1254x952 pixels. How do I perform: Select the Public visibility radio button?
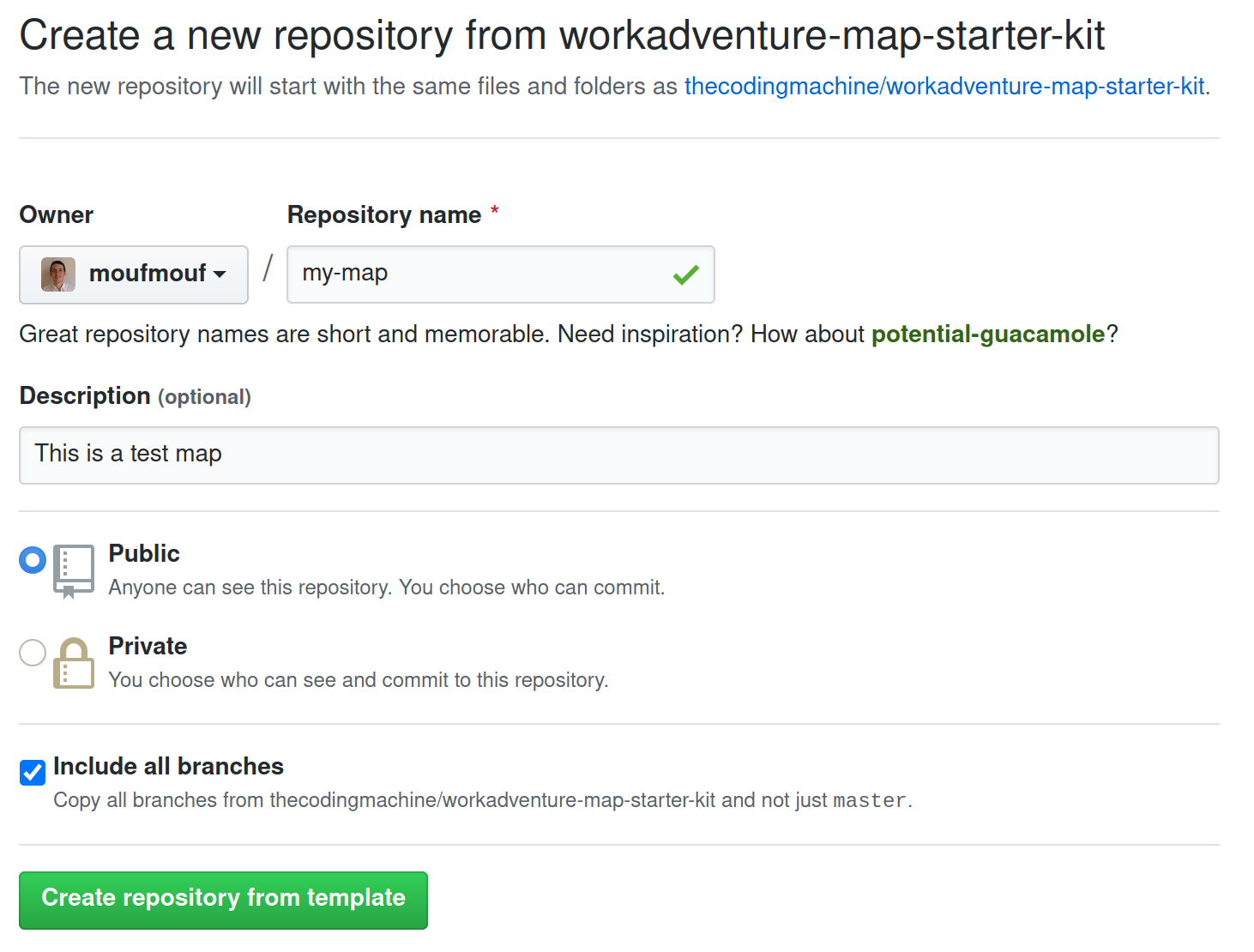pos(33,560)
